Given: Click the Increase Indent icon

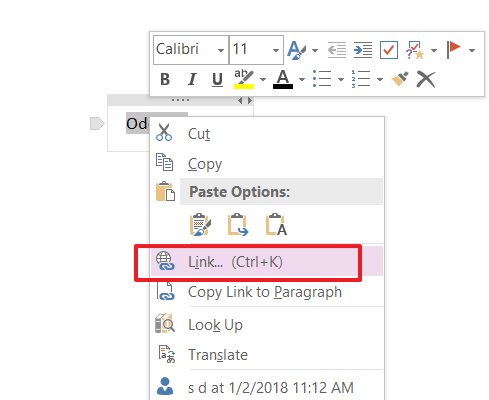Looking at the screenshot, I should click(x=363, y=50).
